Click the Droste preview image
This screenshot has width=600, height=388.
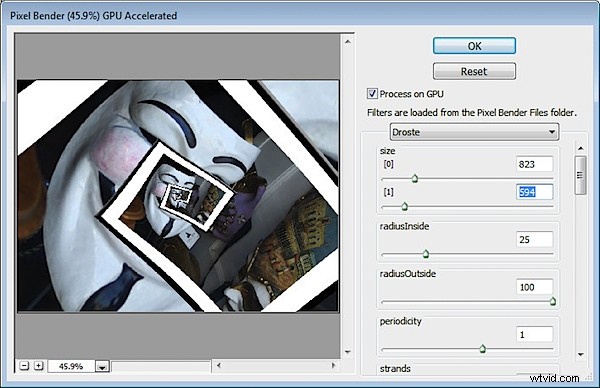[178, 196]
